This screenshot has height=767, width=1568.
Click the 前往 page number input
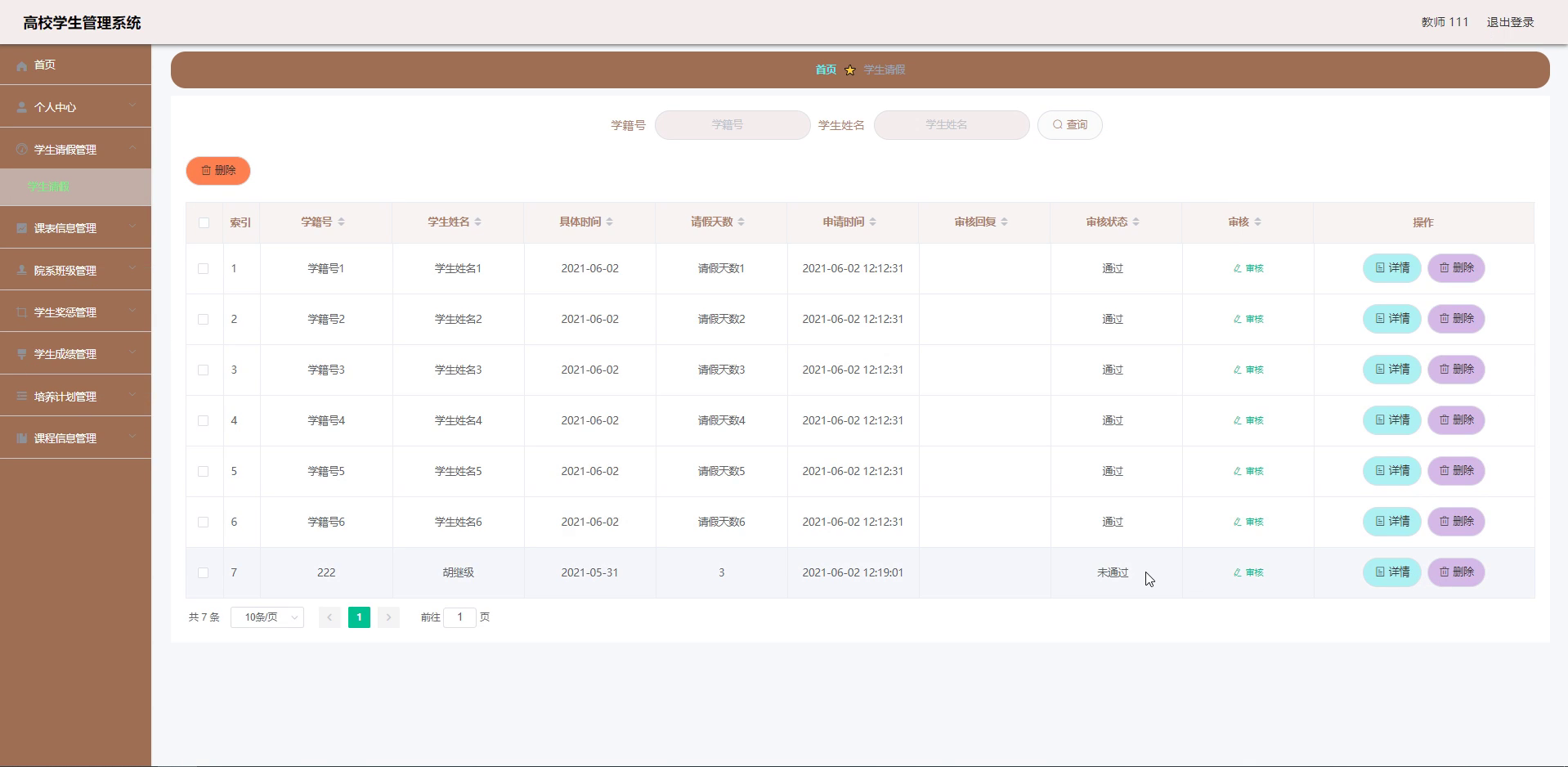(x=459, y=617)
